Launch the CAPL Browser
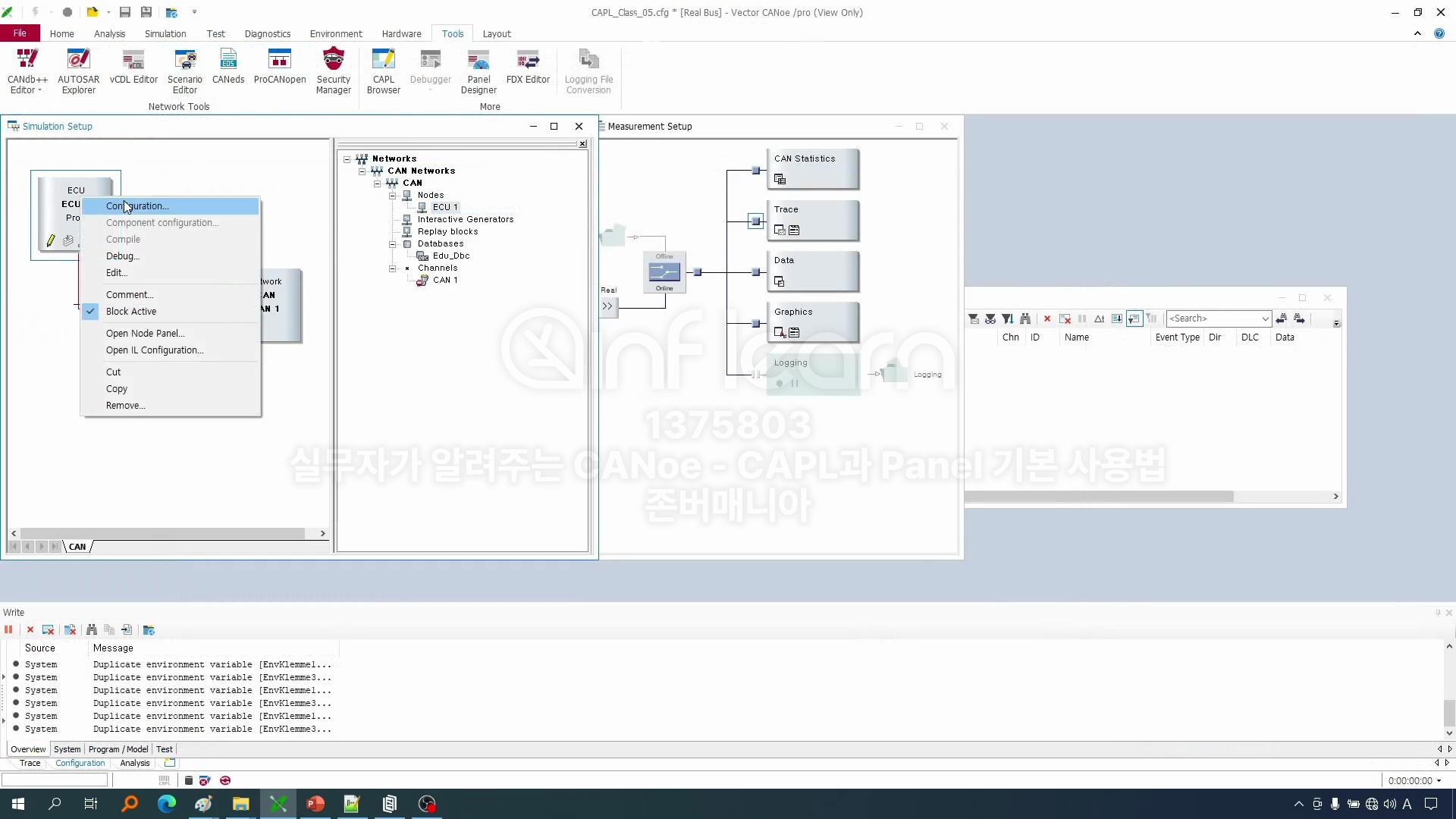1456x819 pixels. [384, 71]
